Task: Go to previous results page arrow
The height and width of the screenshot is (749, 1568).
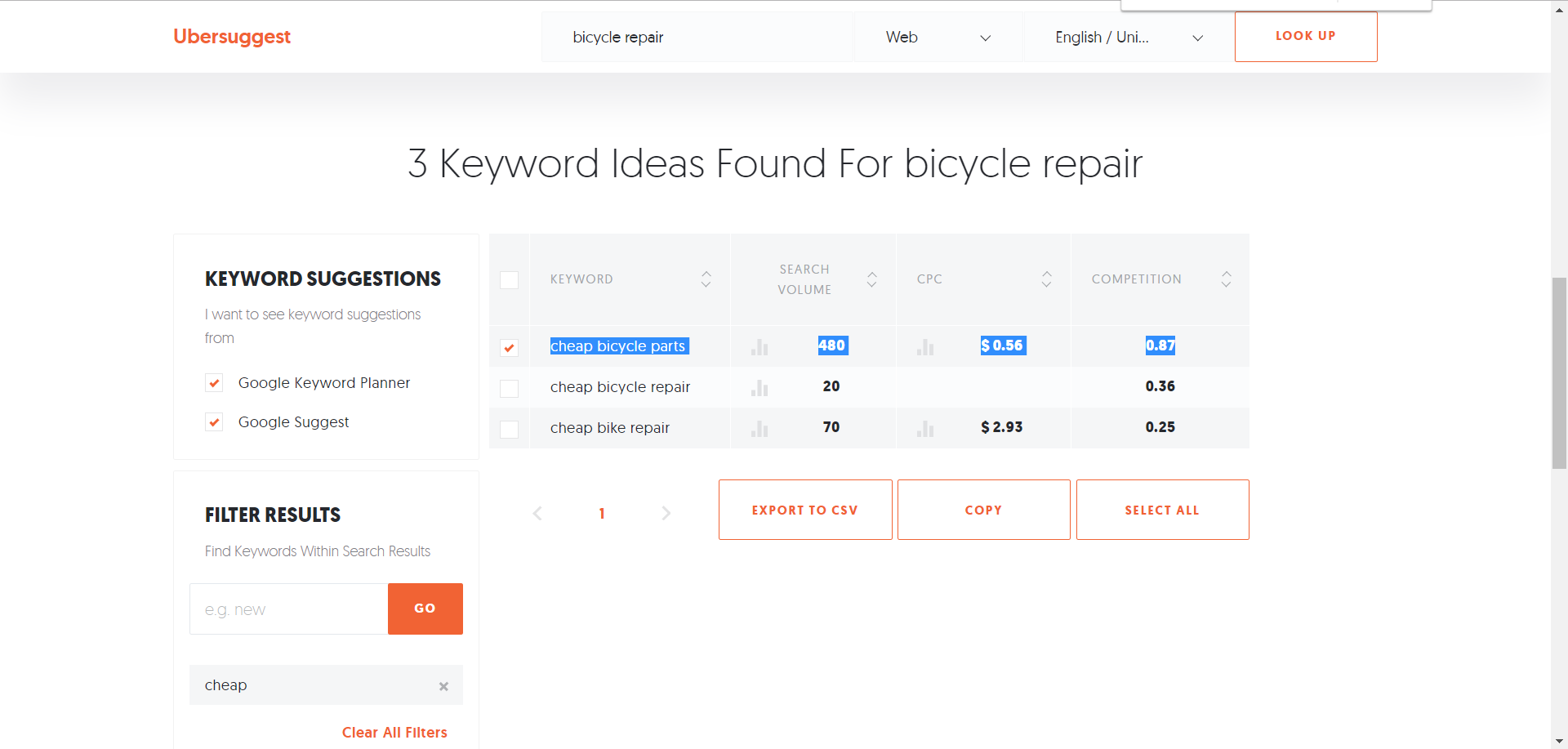Action: pos(537,513)
